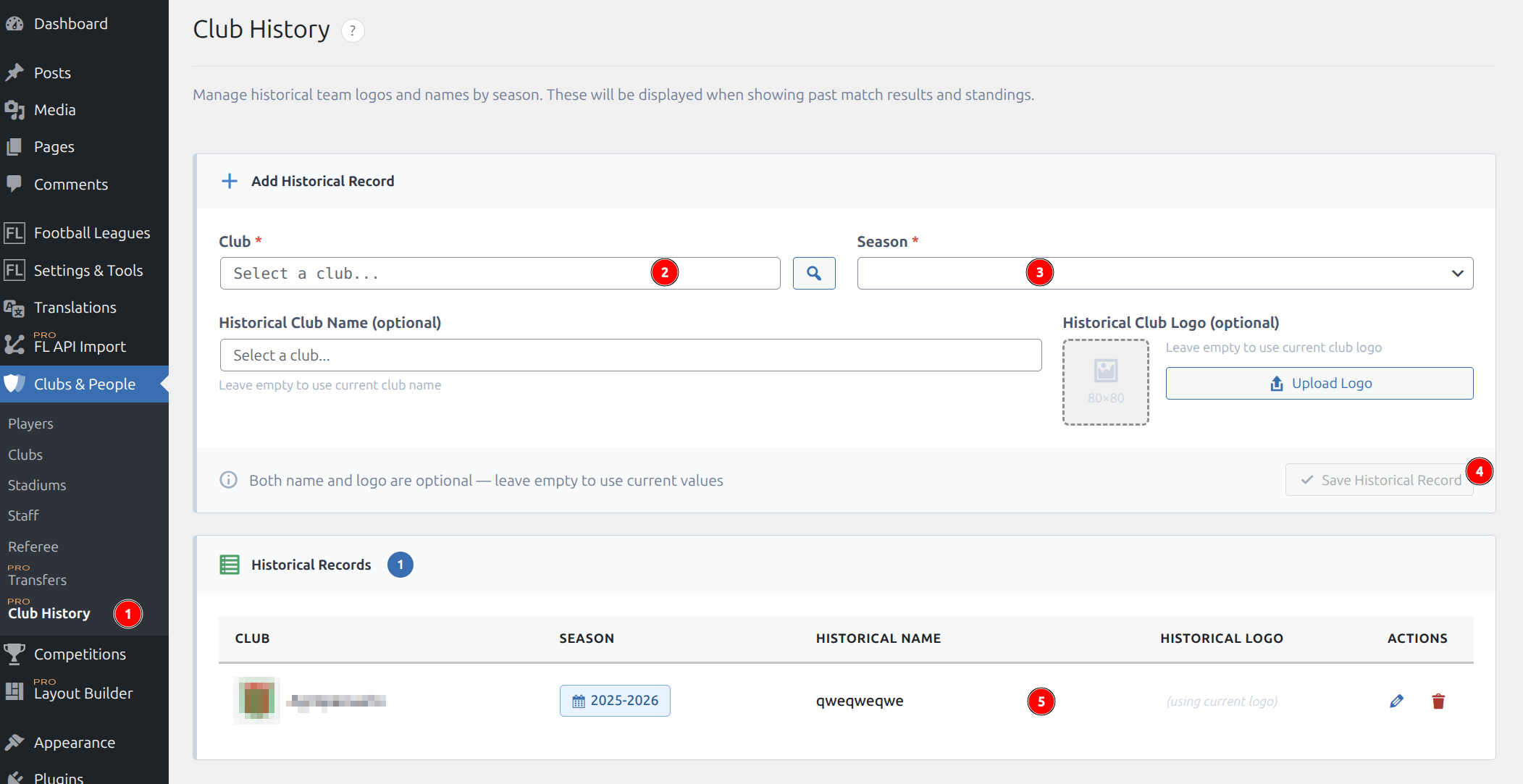1523x784 pixels.
Task: Open the Season dropdown
Action: click(1164, 274)
